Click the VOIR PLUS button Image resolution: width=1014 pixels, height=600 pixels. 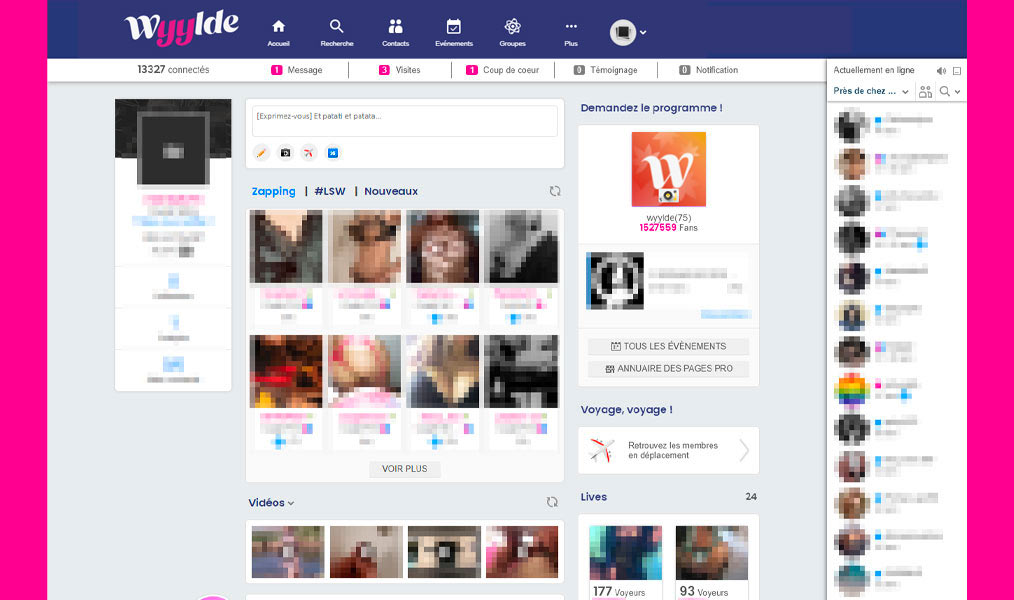tap(404, 469)
